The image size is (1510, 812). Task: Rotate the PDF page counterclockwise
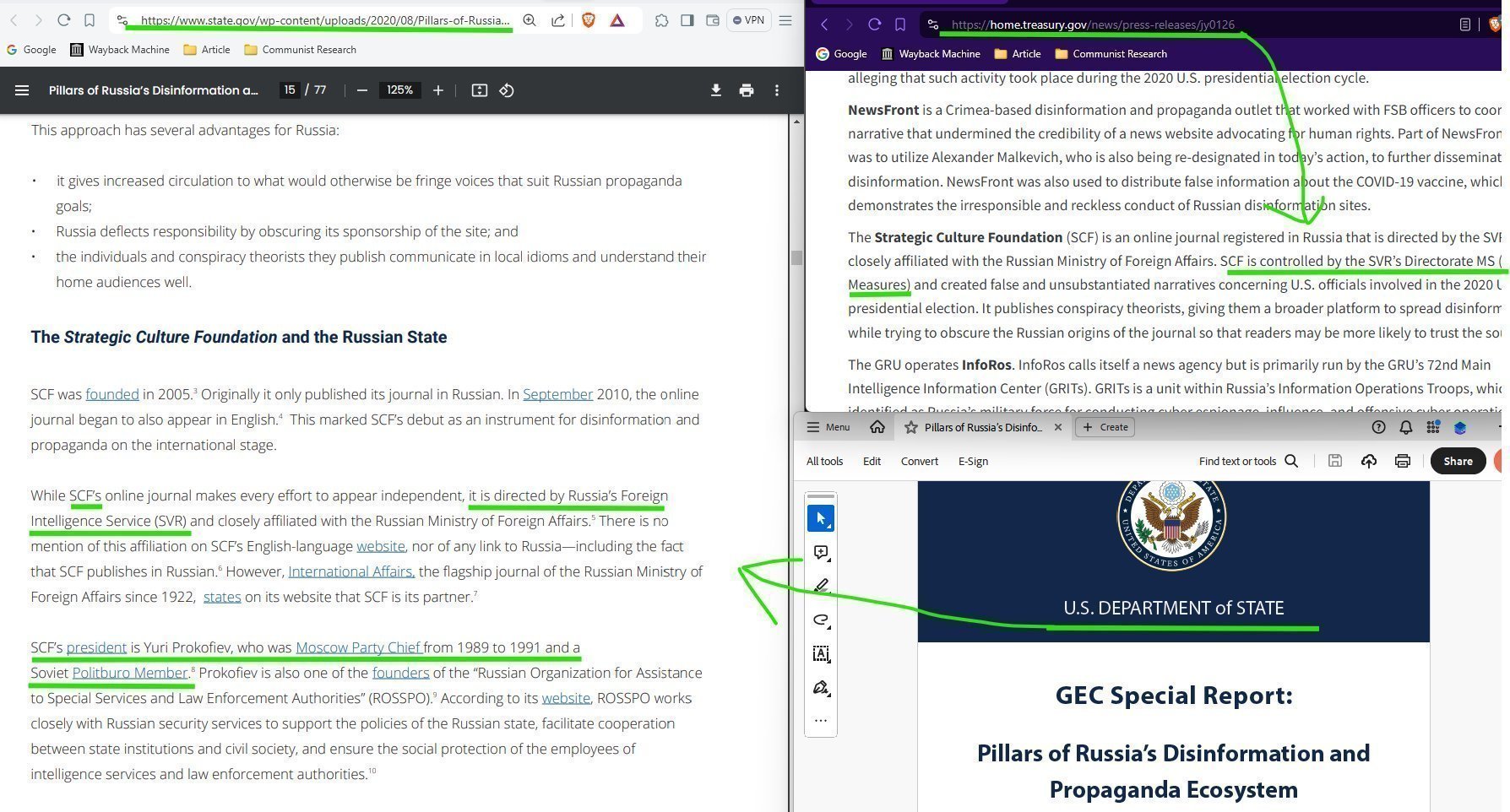click(x=507, y=90)
